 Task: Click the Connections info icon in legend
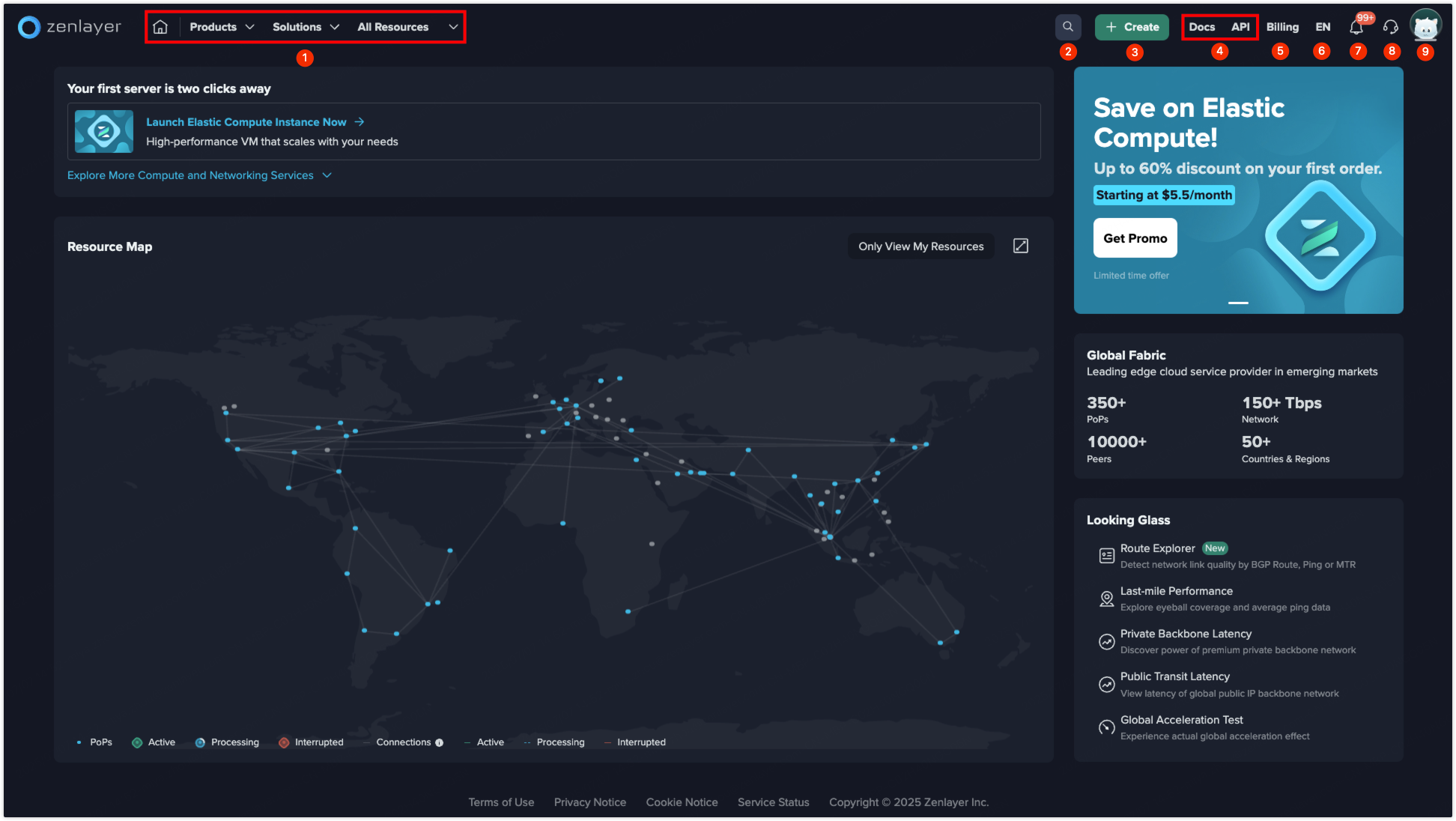440,742
